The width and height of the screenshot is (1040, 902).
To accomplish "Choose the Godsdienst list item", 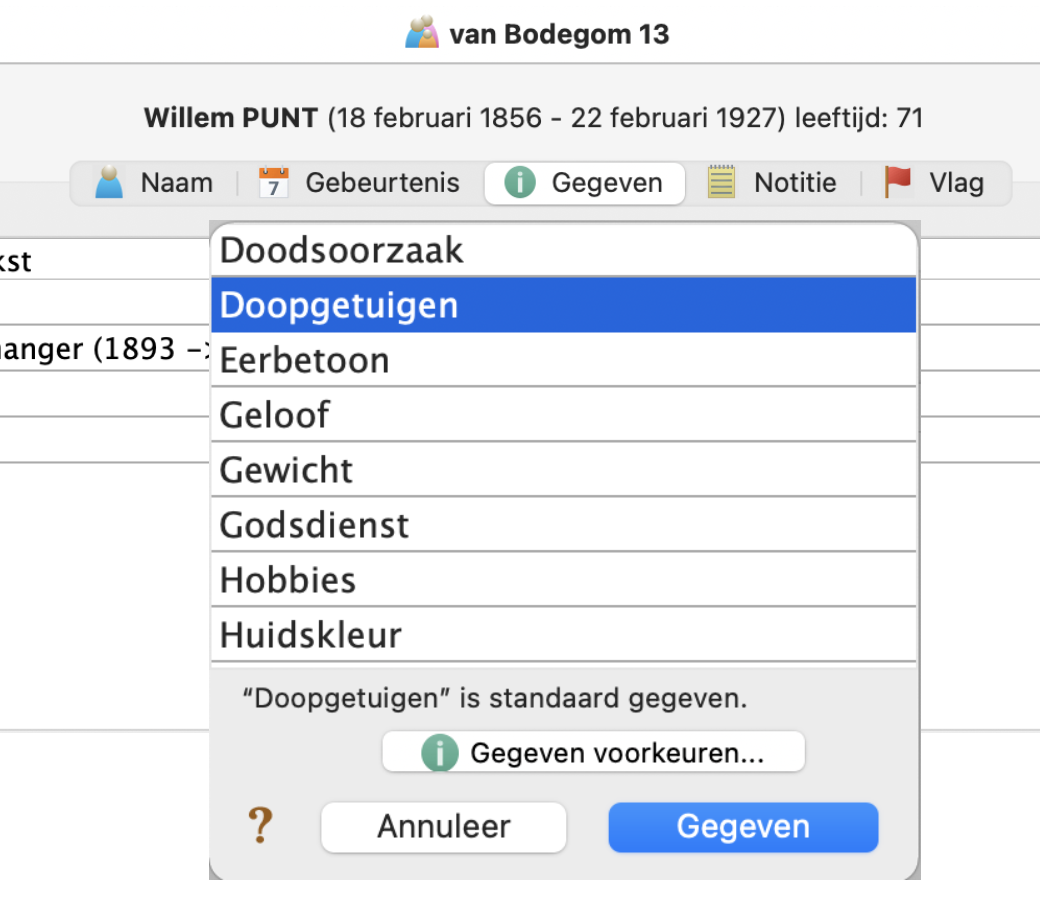I will point(563,525).
